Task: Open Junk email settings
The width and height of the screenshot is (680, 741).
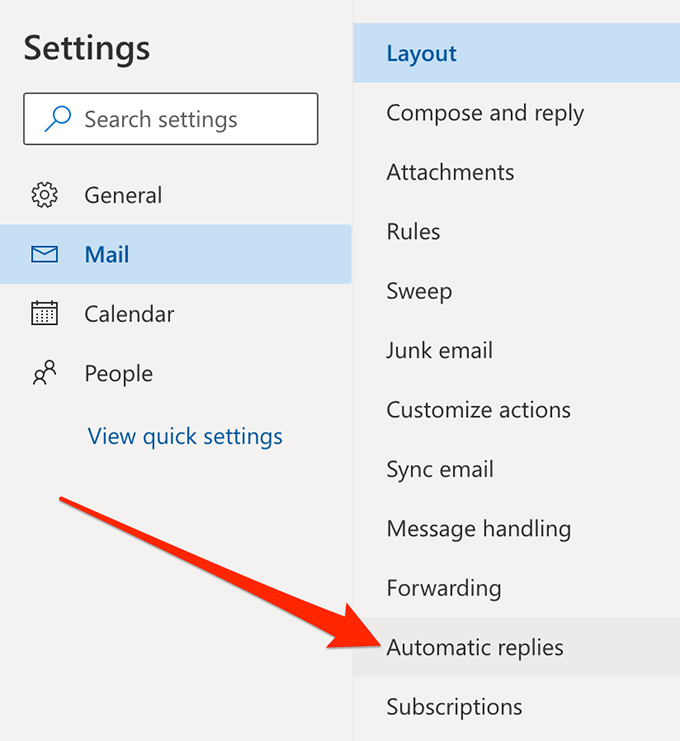Action: pos(516,350)
